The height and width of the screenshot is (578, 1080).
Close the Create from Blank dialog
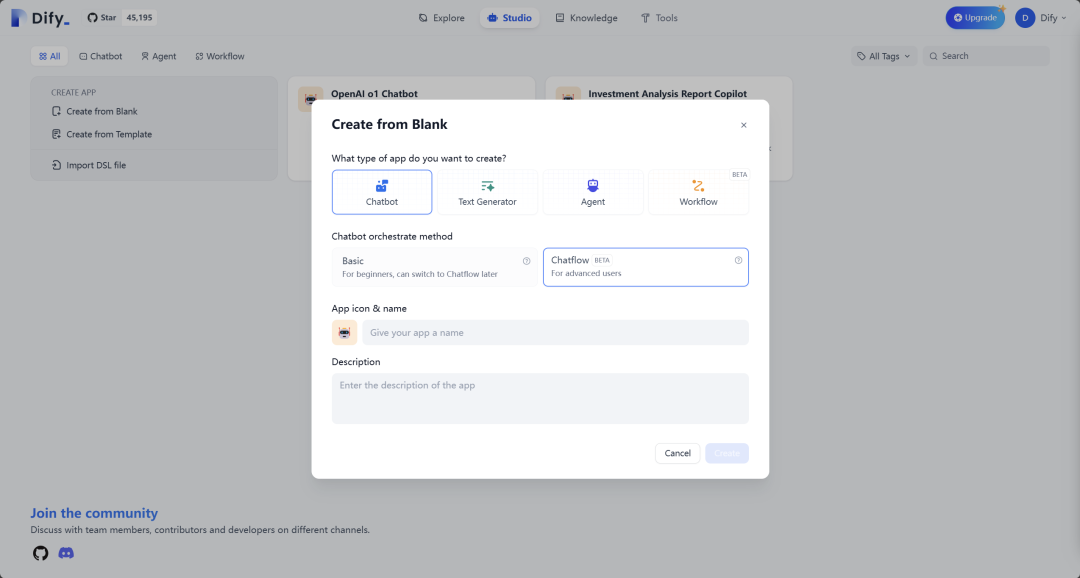(743, 125)
